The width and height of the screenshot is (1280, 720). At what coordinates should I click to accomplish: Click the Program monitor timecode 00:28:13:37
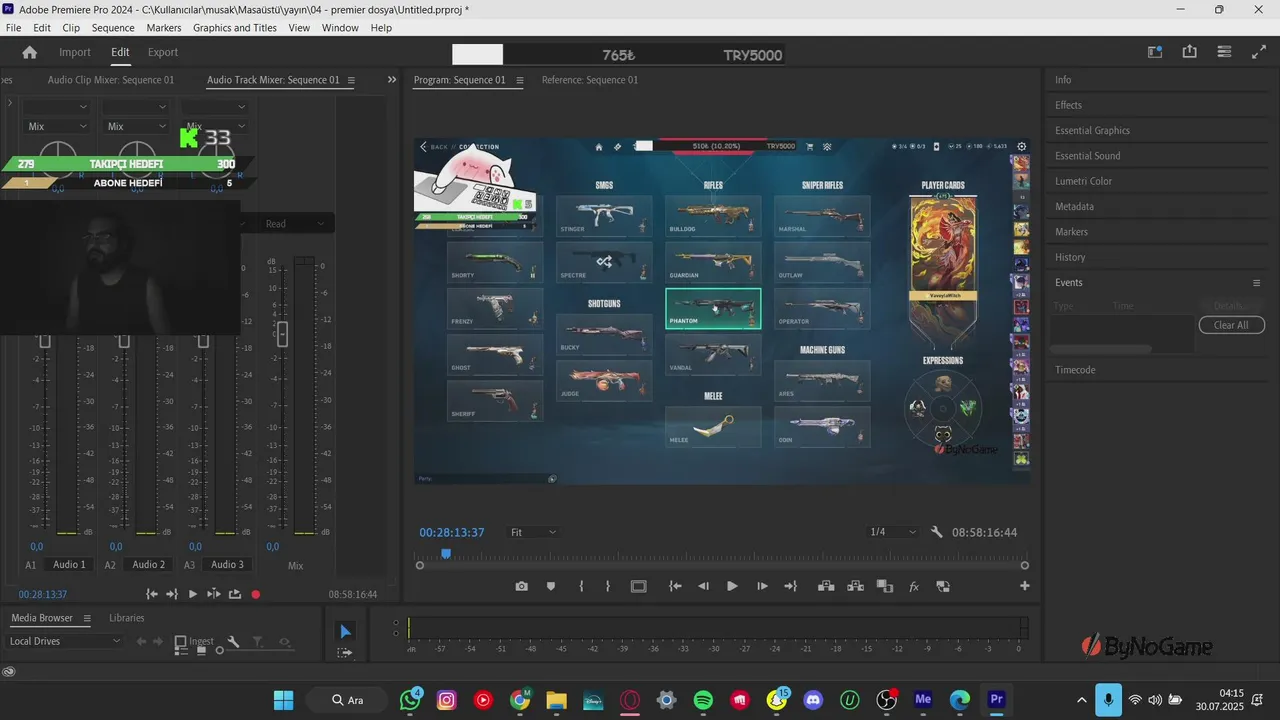(x=452, y=532)
